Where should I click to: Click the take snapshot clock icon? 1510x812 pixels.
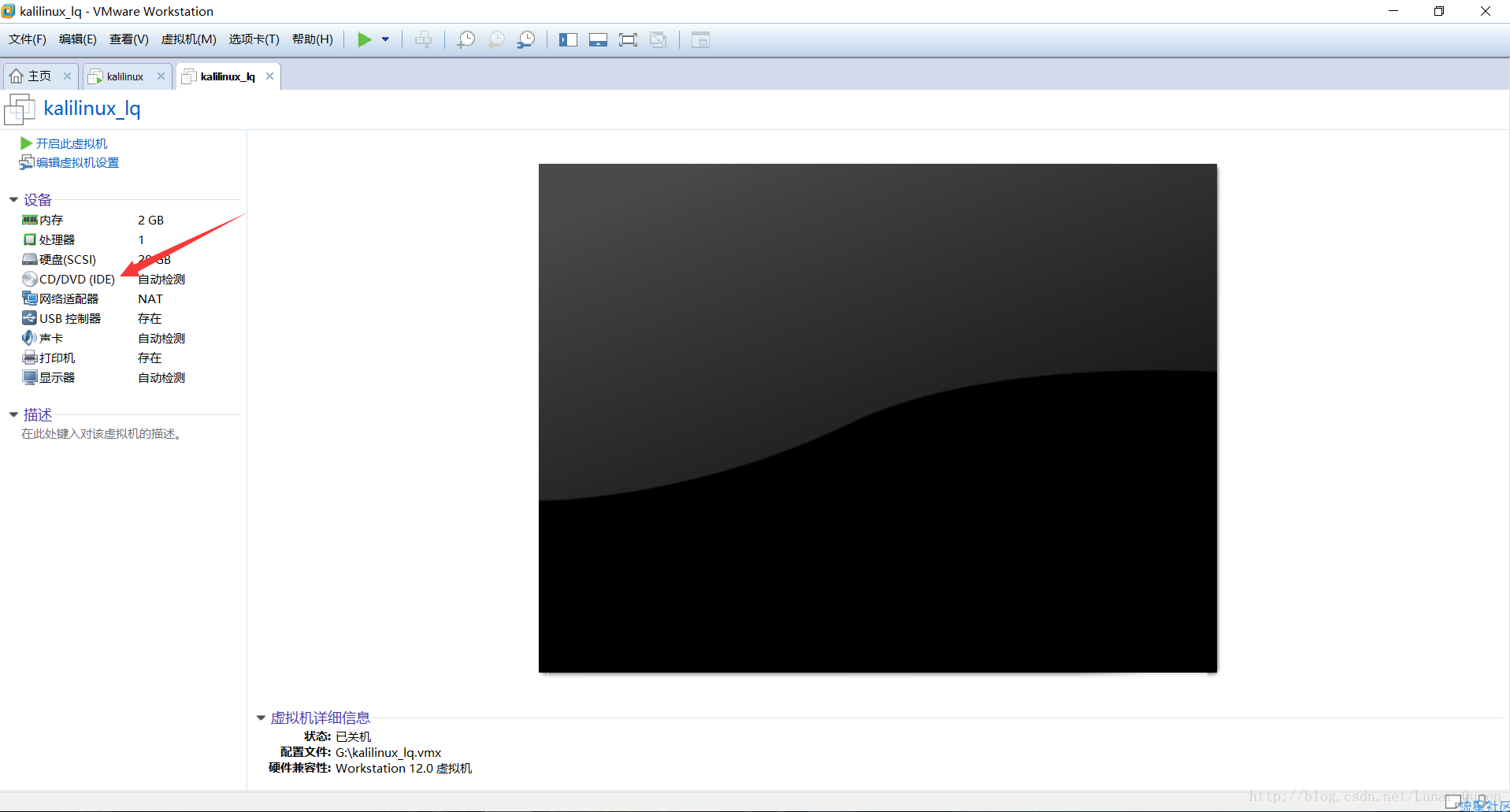(x=466, y=39)
